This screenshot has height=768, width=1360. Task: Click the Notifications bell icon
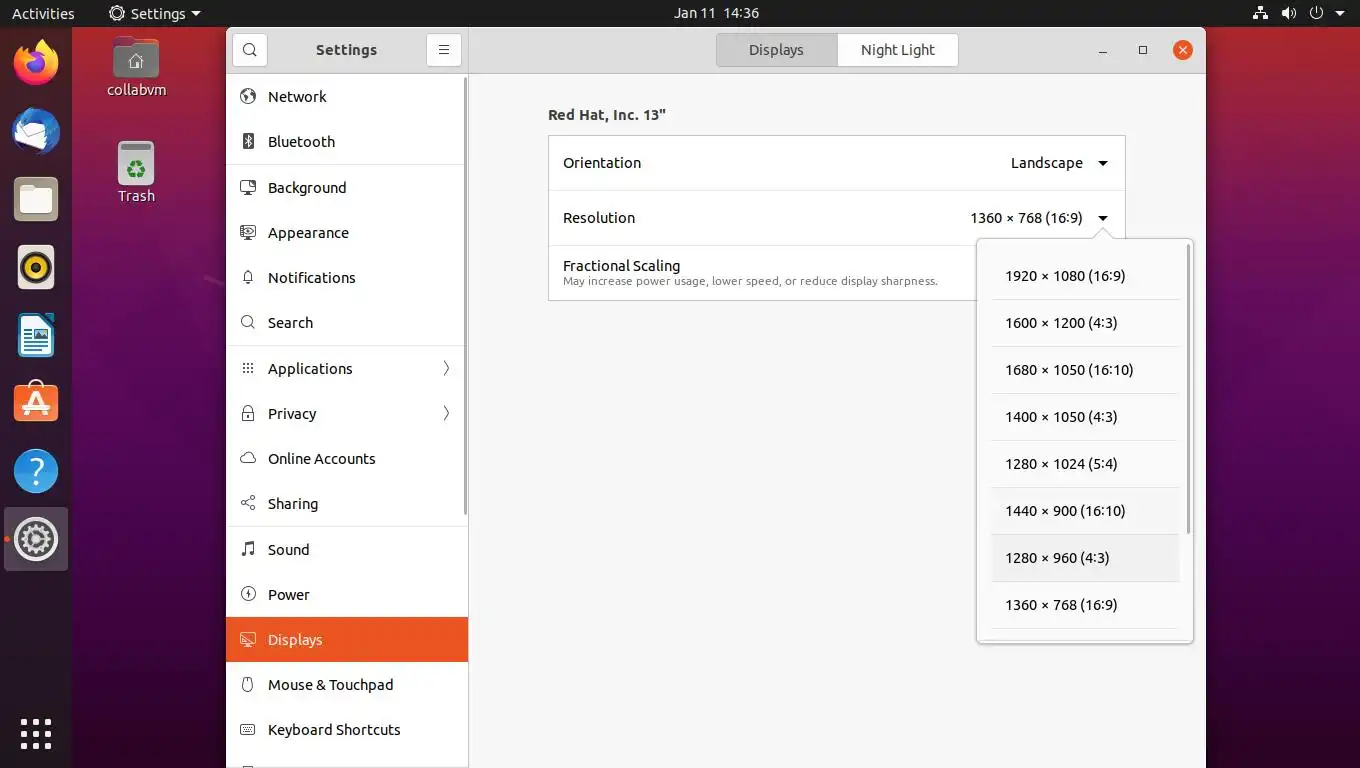(248, 278)
